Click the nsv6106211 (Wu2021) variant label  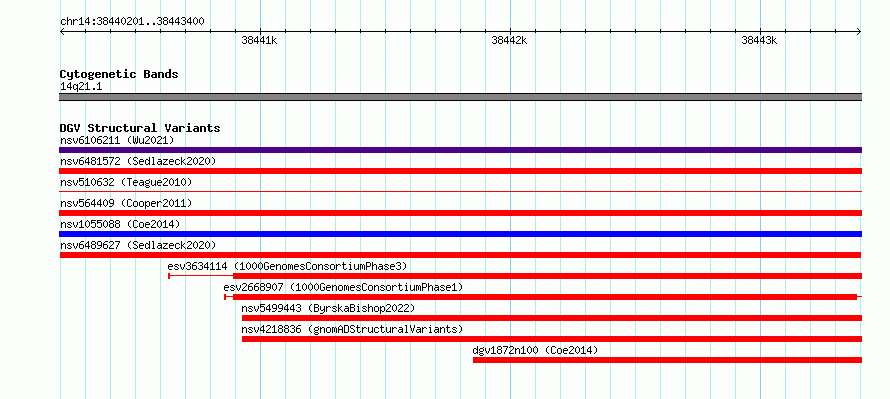[117, 140]
